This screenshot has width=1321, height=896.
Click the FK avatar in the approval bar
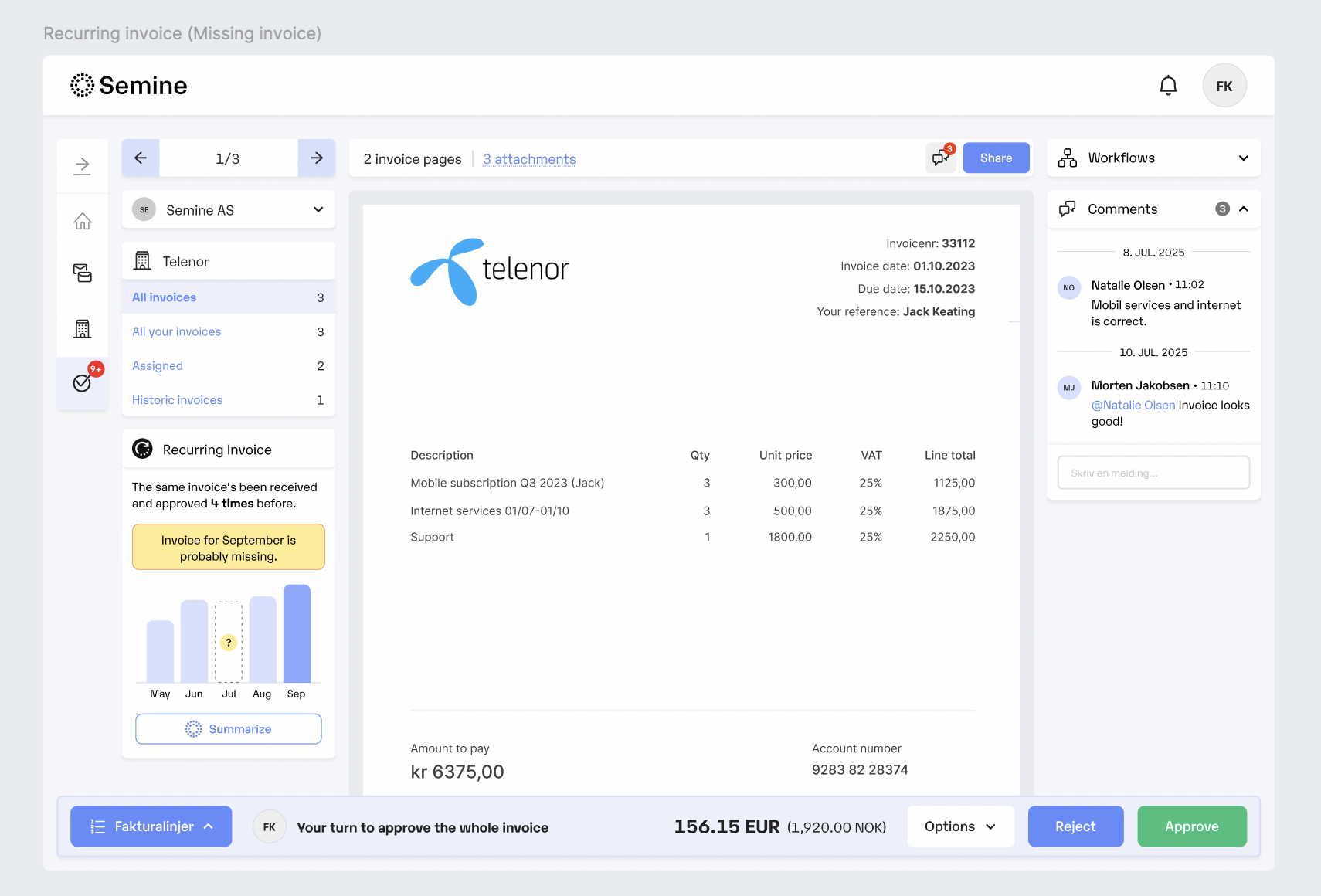270,826
